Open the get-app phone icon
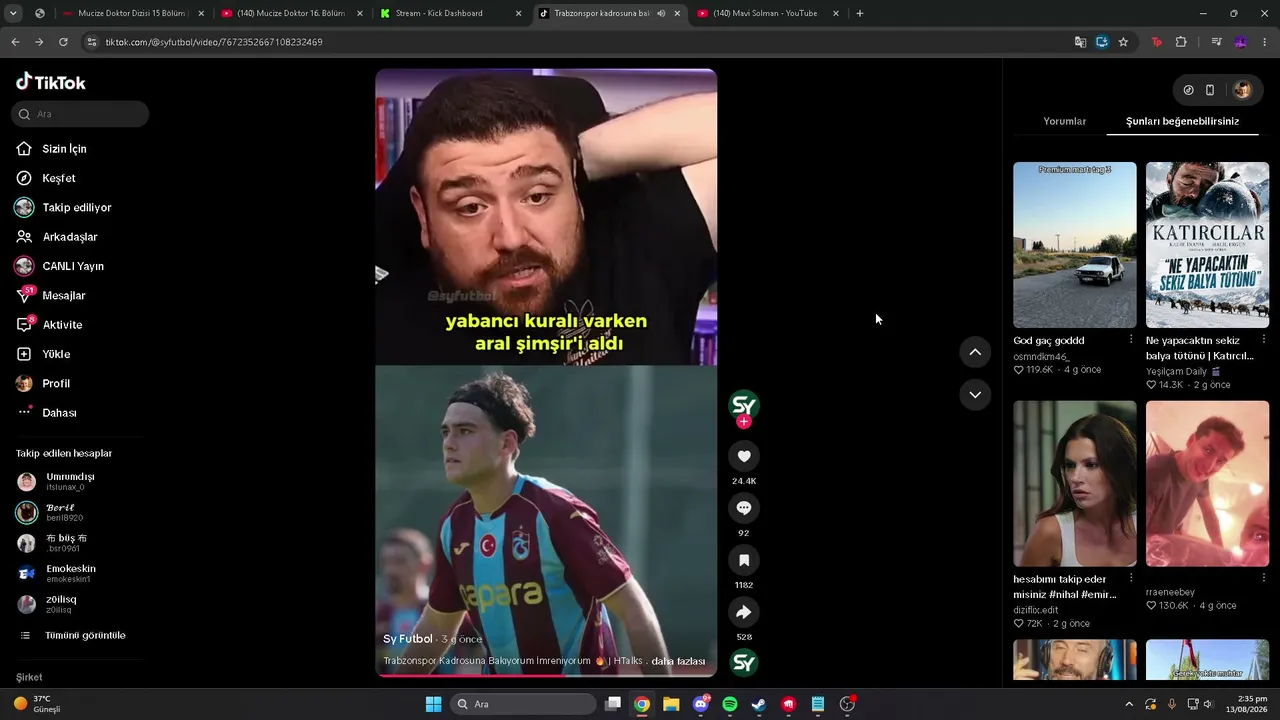1280x720 pixels. click(x=1210, y=90)
